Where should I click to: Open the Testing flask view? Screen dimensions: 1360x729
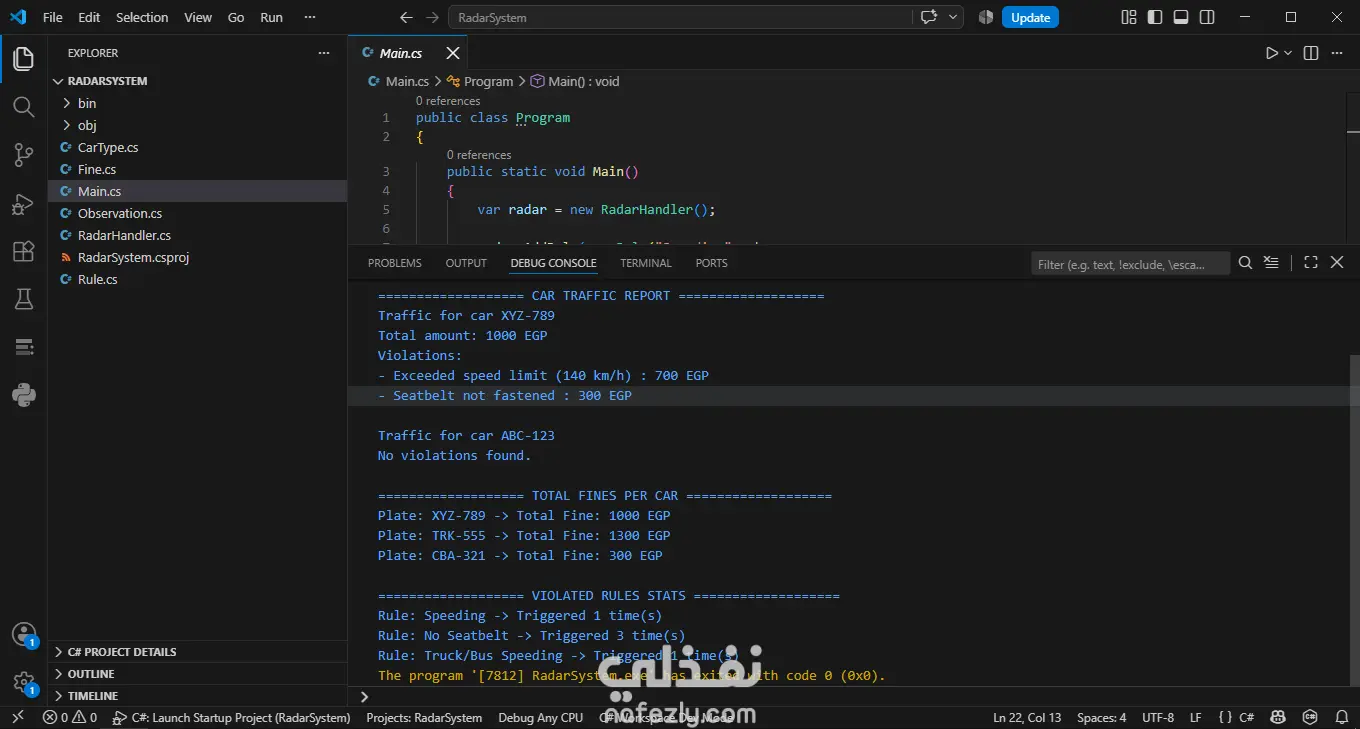[23, 299]
